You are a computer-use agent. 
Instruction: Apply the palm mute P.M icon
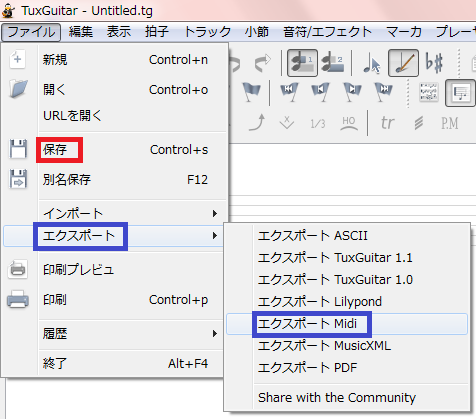pos(450,123)
